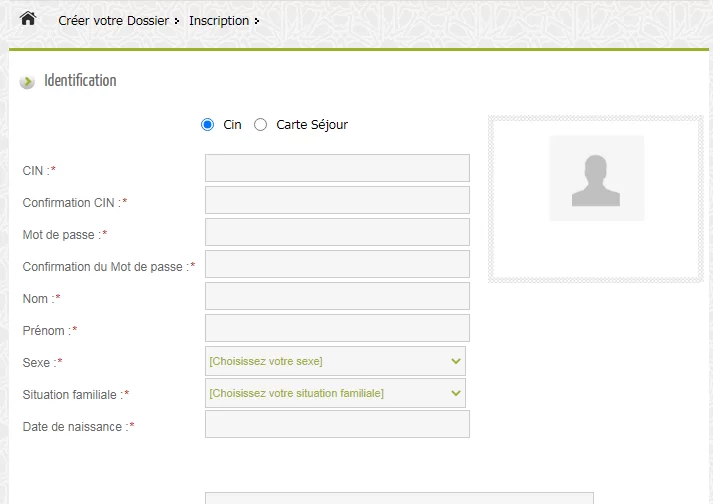Click the Nom text field
Viewport: 713px width, 504px height.
[337, 296]
